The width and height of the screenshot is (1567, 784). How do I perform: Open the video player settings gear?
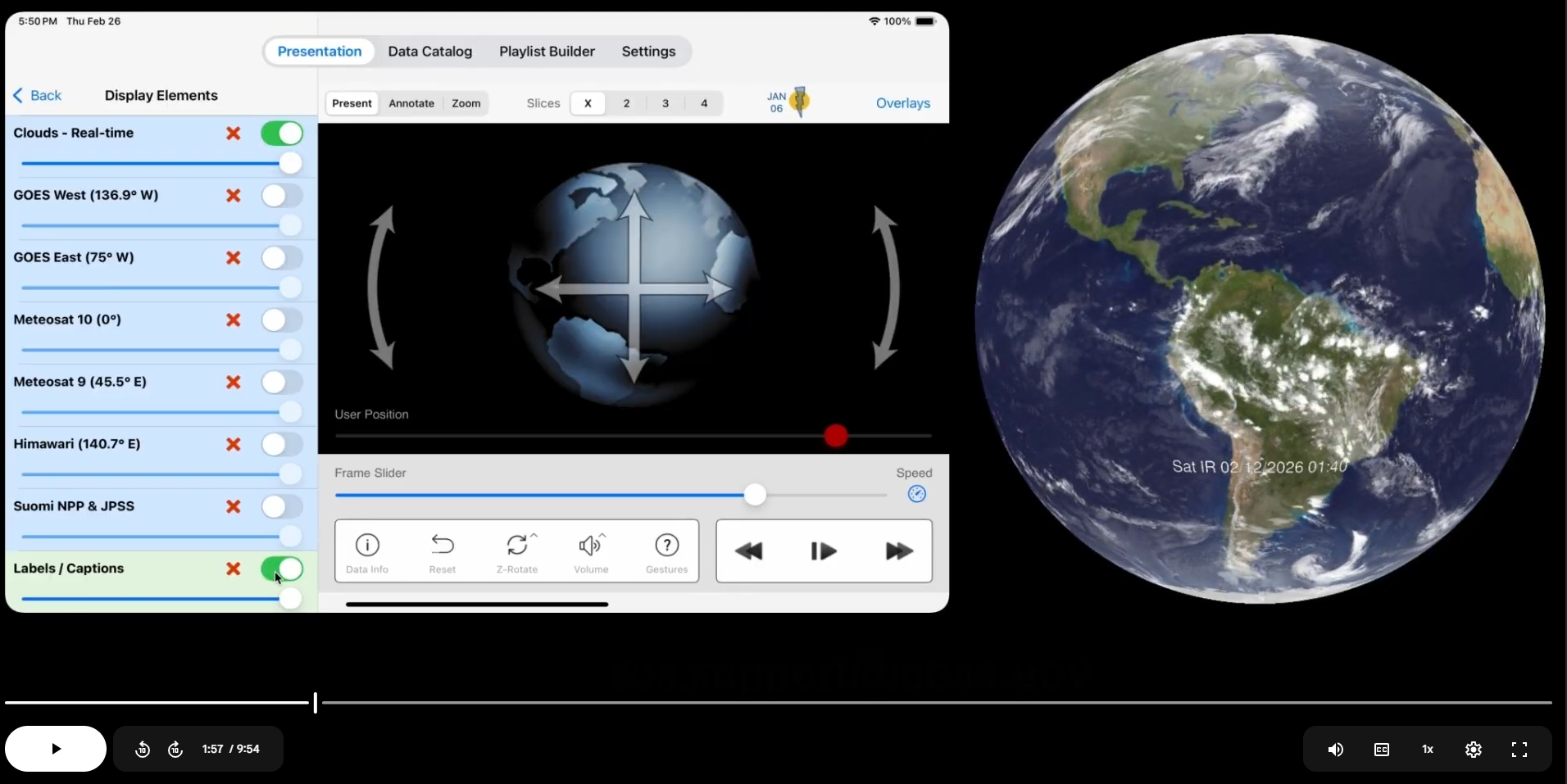click(x=1473, y=749)
